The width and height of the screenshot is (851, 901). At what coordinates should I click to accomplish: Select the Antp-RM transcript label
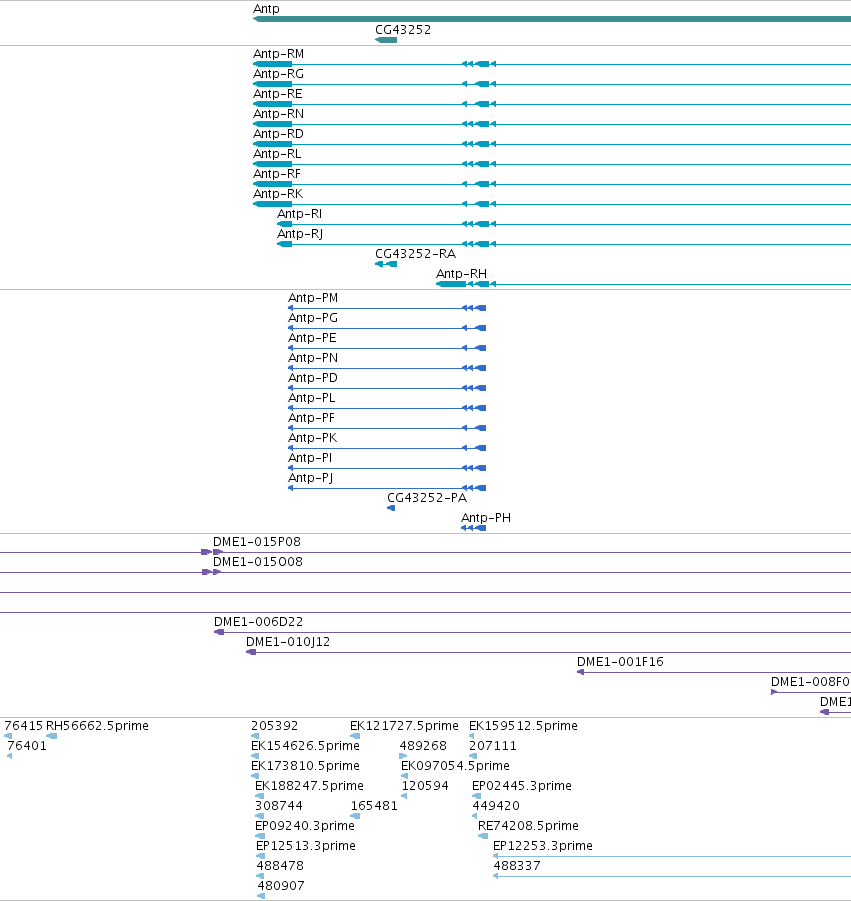[x=279, y=54]
